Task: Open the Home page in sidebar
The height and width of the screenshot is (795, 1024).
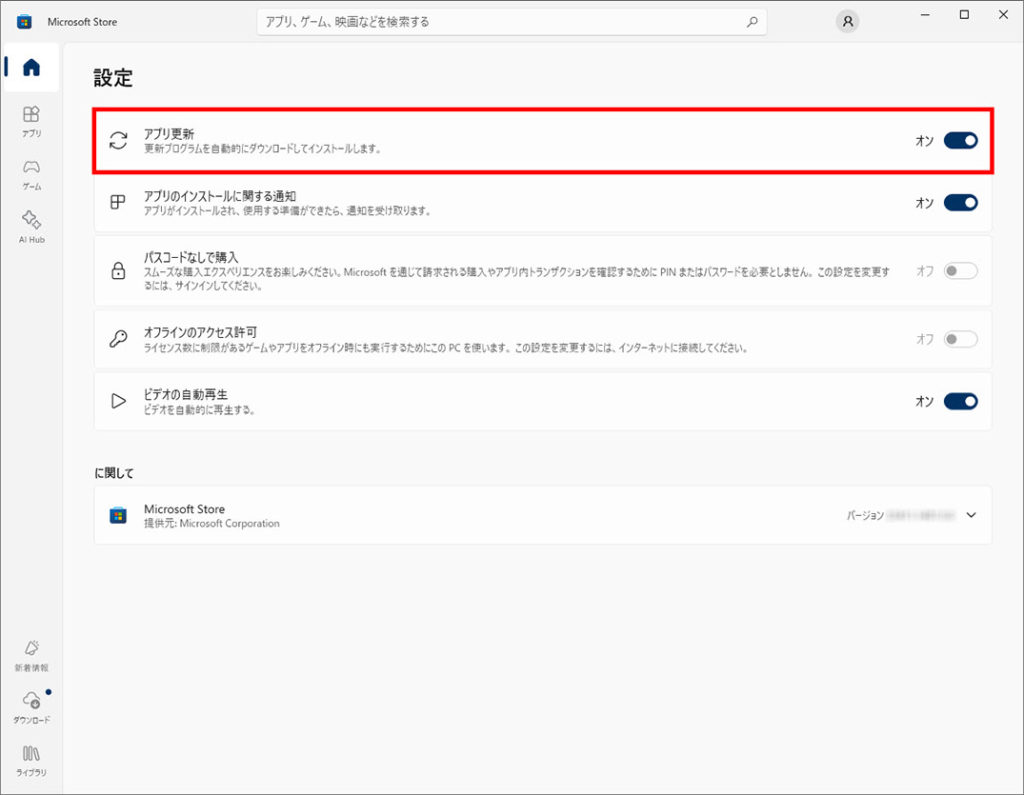Action: [31, 68]
